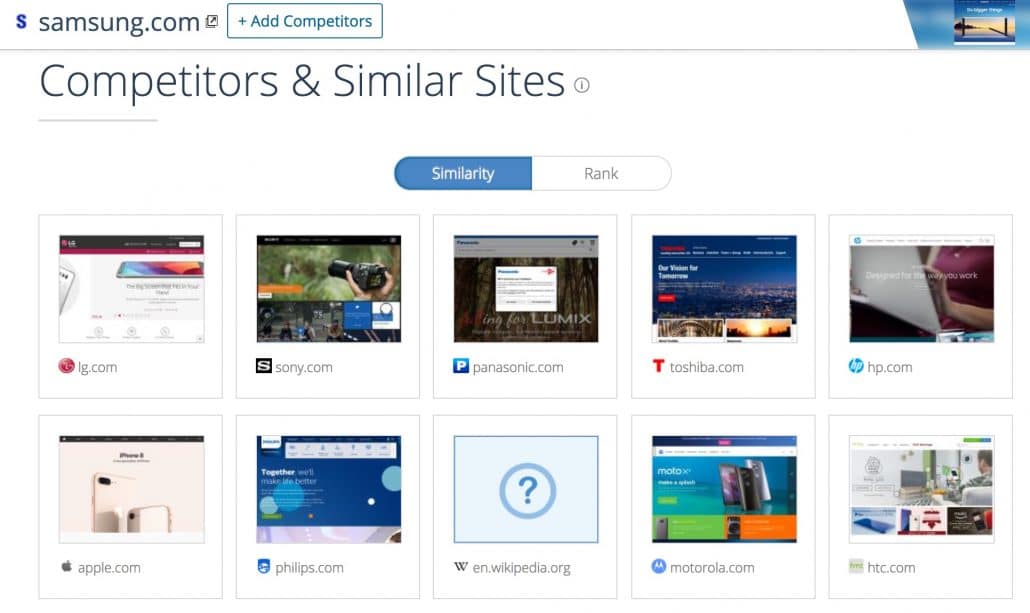The height and width of the screenshot is (613, 1030).
Task: Click the toshiba.com site thumbnail
Action: tap(724, 289)
